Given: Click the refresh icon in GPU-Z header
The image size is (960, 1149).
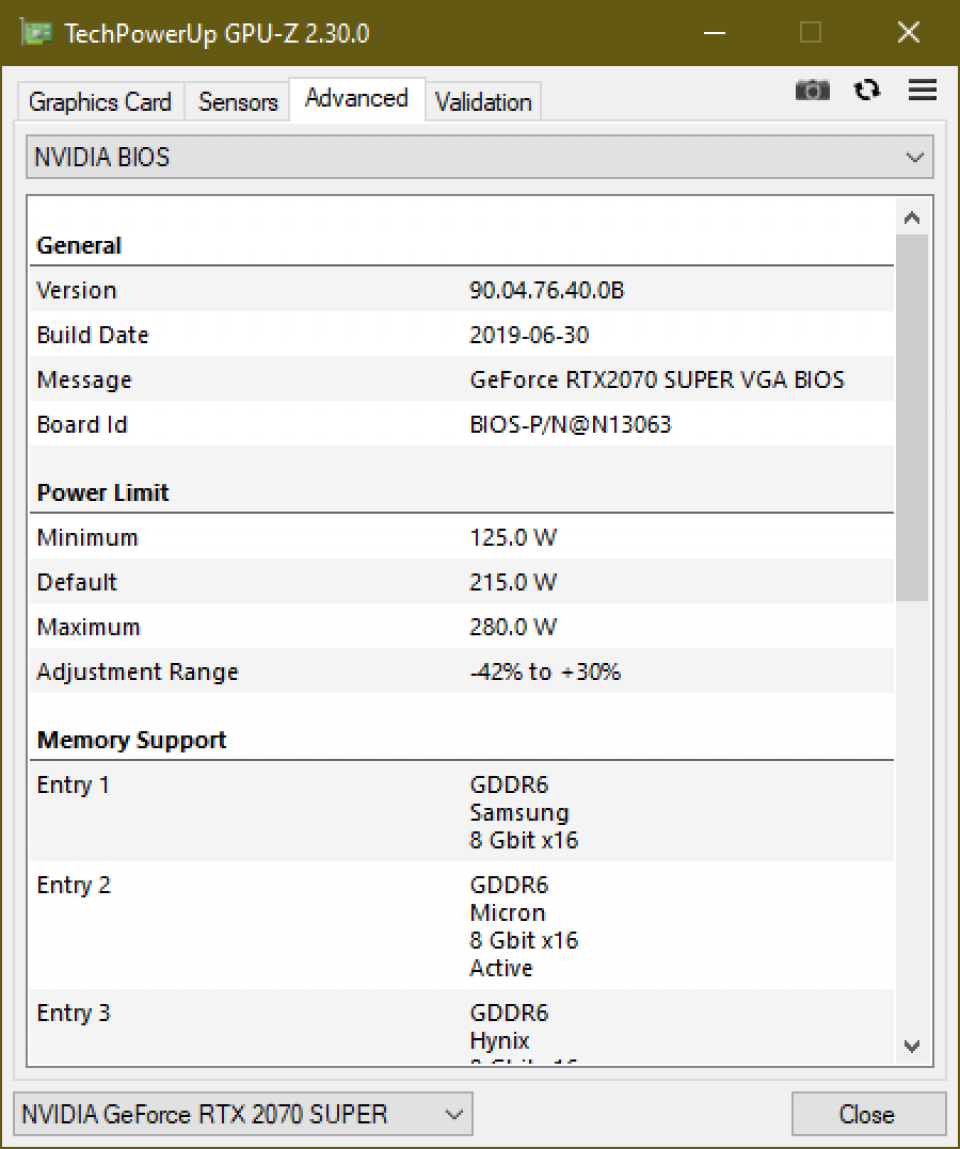Looking at the screenshot, I should 867,90.
